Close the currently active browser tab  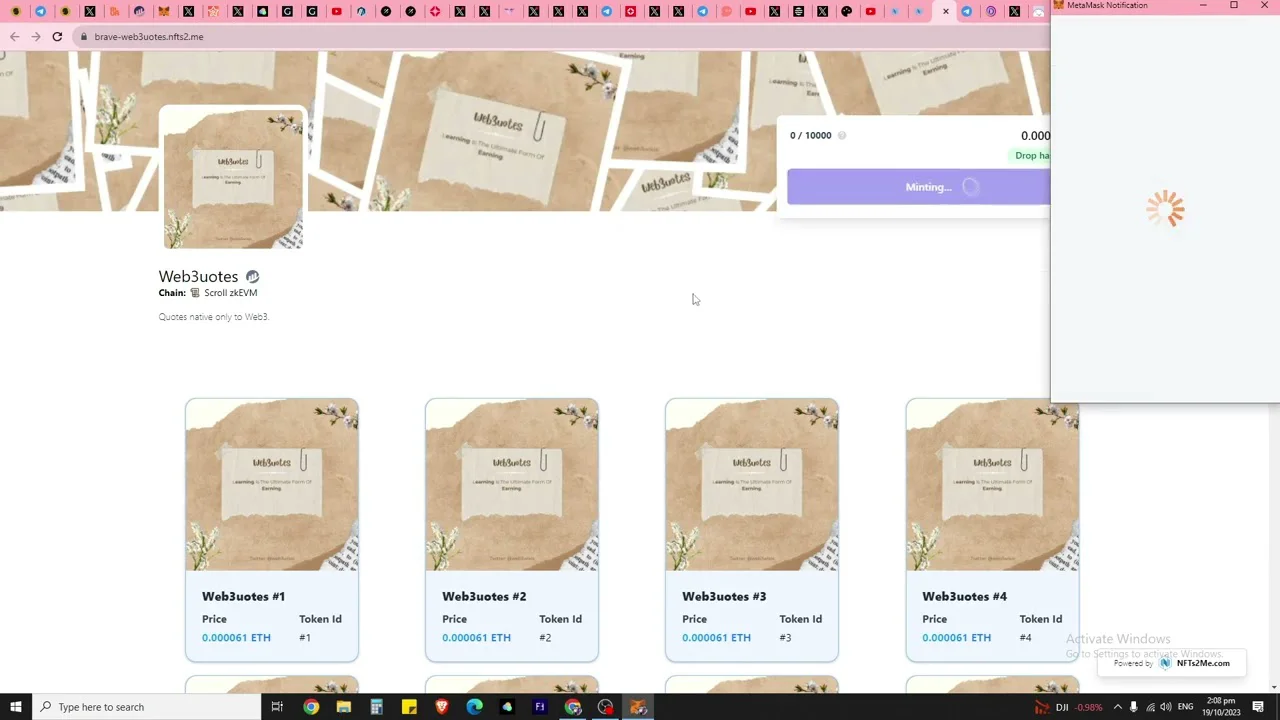click(946, 12)
